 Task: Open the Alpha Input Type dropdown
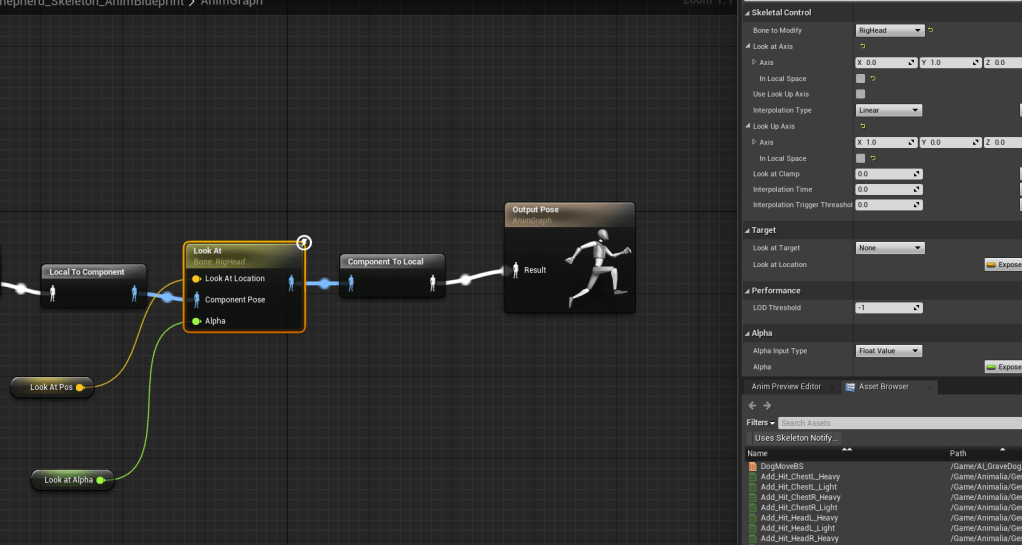889,351
